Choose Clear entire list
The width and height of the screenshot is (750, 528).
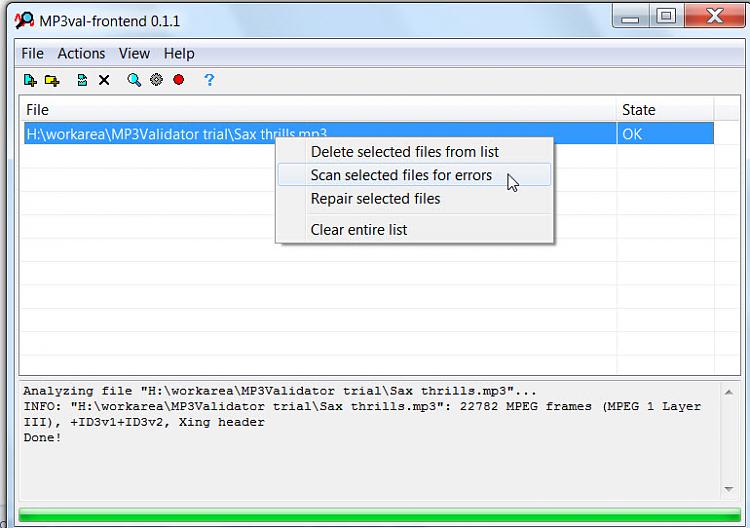pos(414,230)
